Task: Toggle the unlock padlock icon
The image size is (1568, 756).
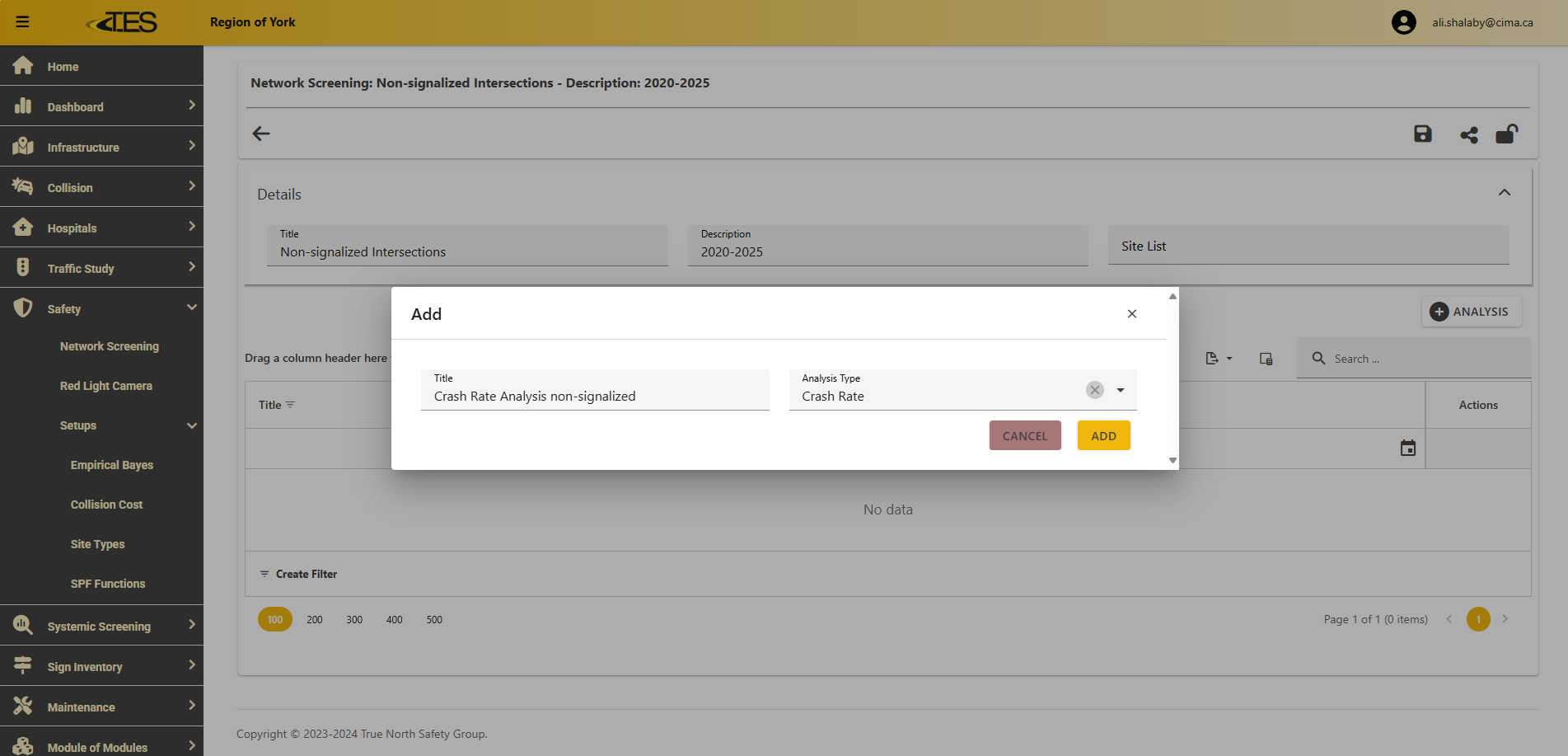Action: click(x=1506, y=134)
